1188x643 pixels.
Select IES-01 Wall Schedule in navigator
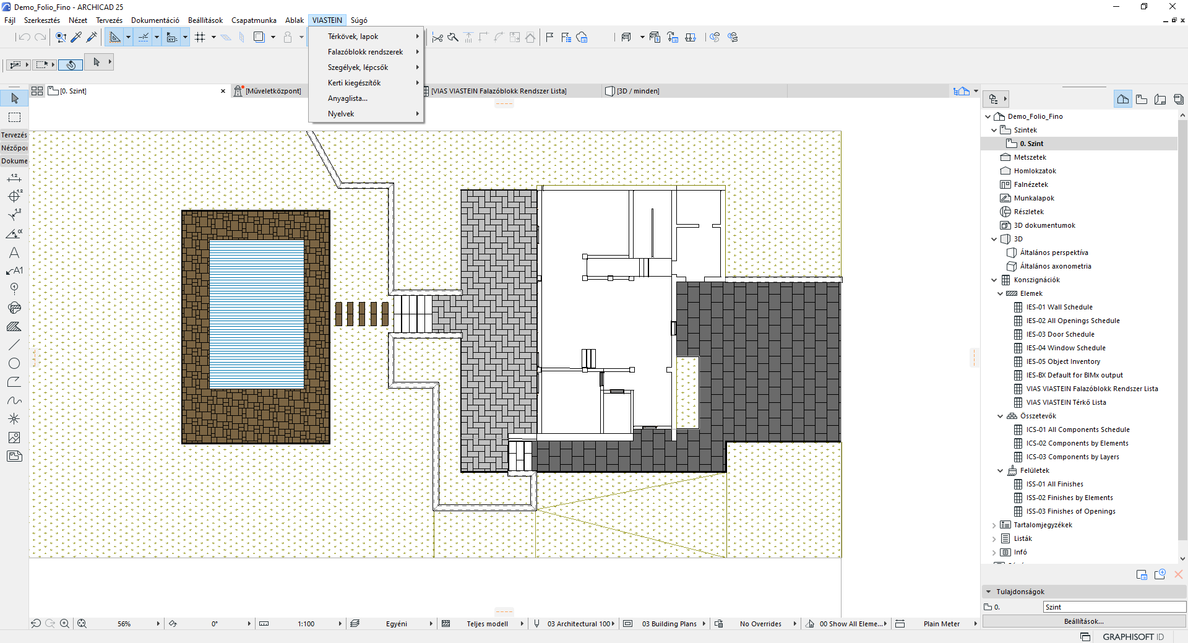tap(1059, 307)
